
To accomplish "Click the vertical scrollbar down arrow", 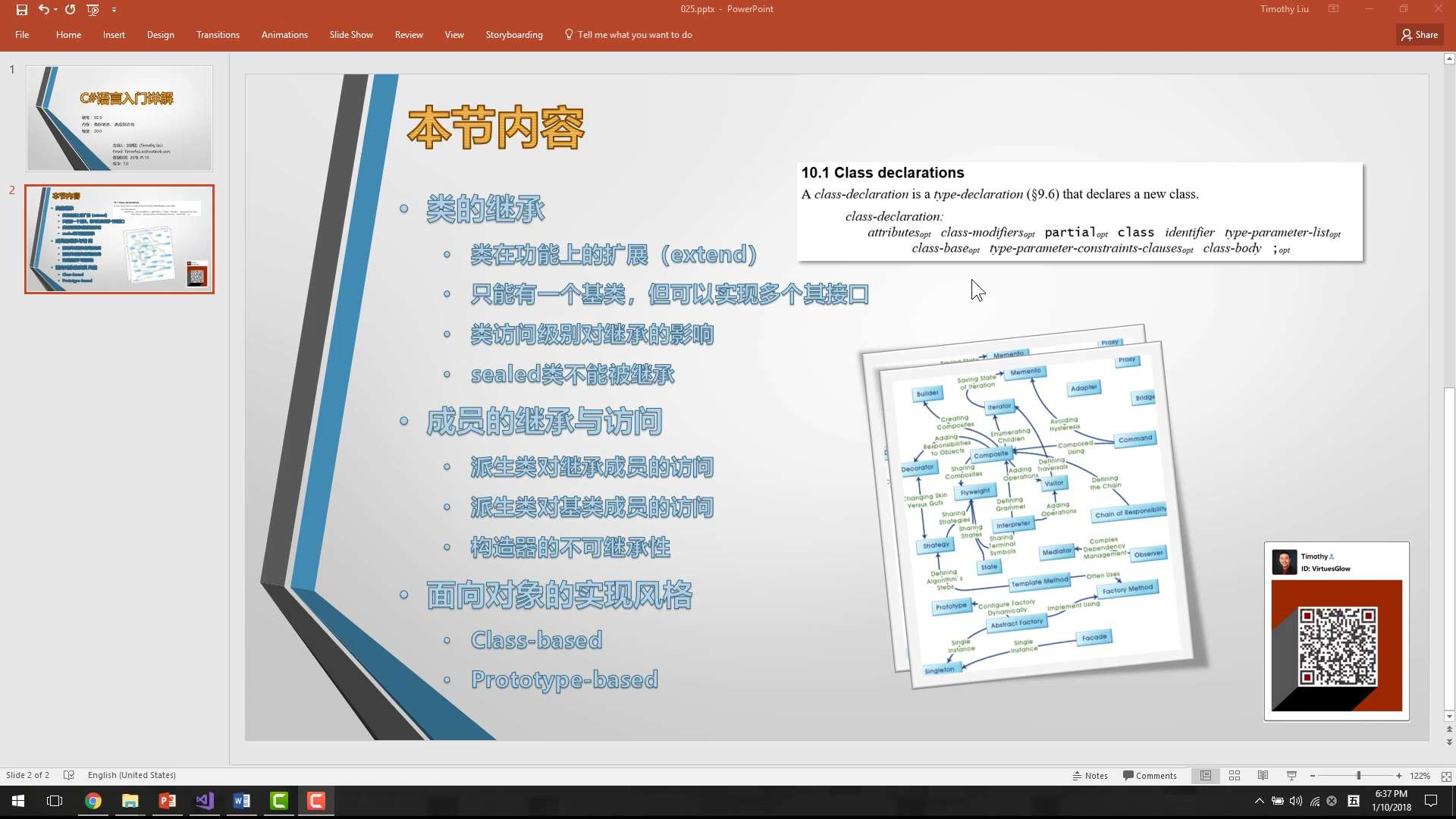I will pos(1449,717).
